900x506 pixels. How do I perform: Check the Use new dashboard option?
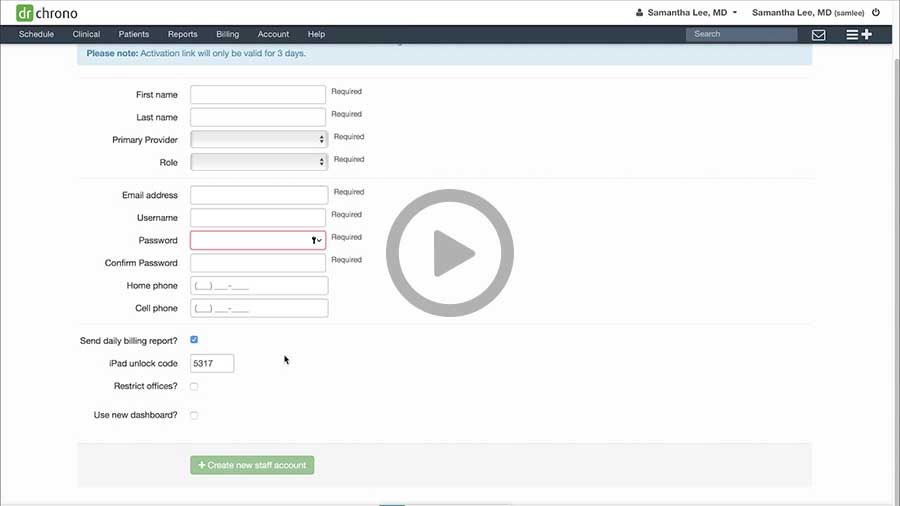pos(194,415)
